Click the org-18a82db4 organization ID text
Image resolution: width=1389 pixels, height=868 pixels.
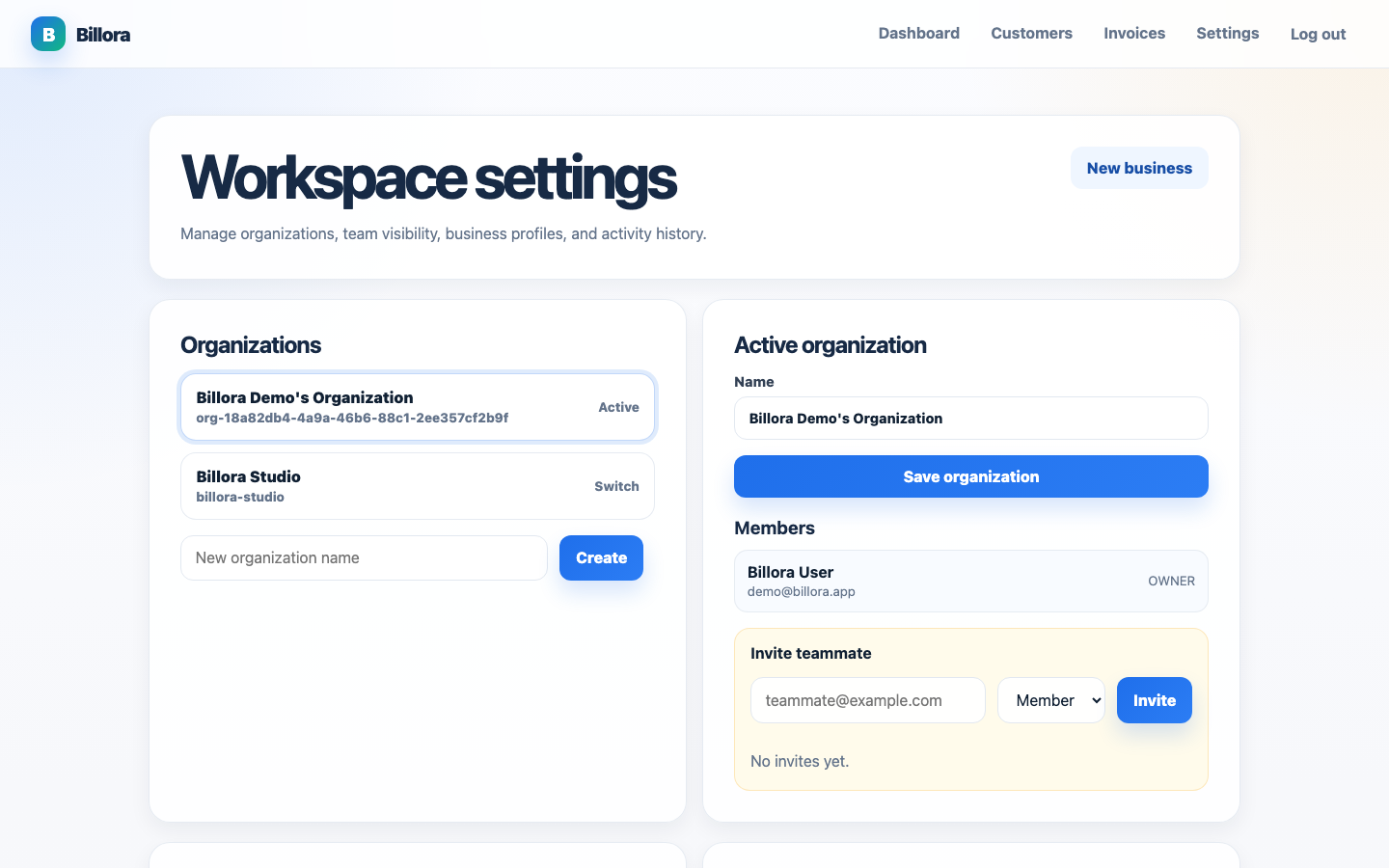352,418
